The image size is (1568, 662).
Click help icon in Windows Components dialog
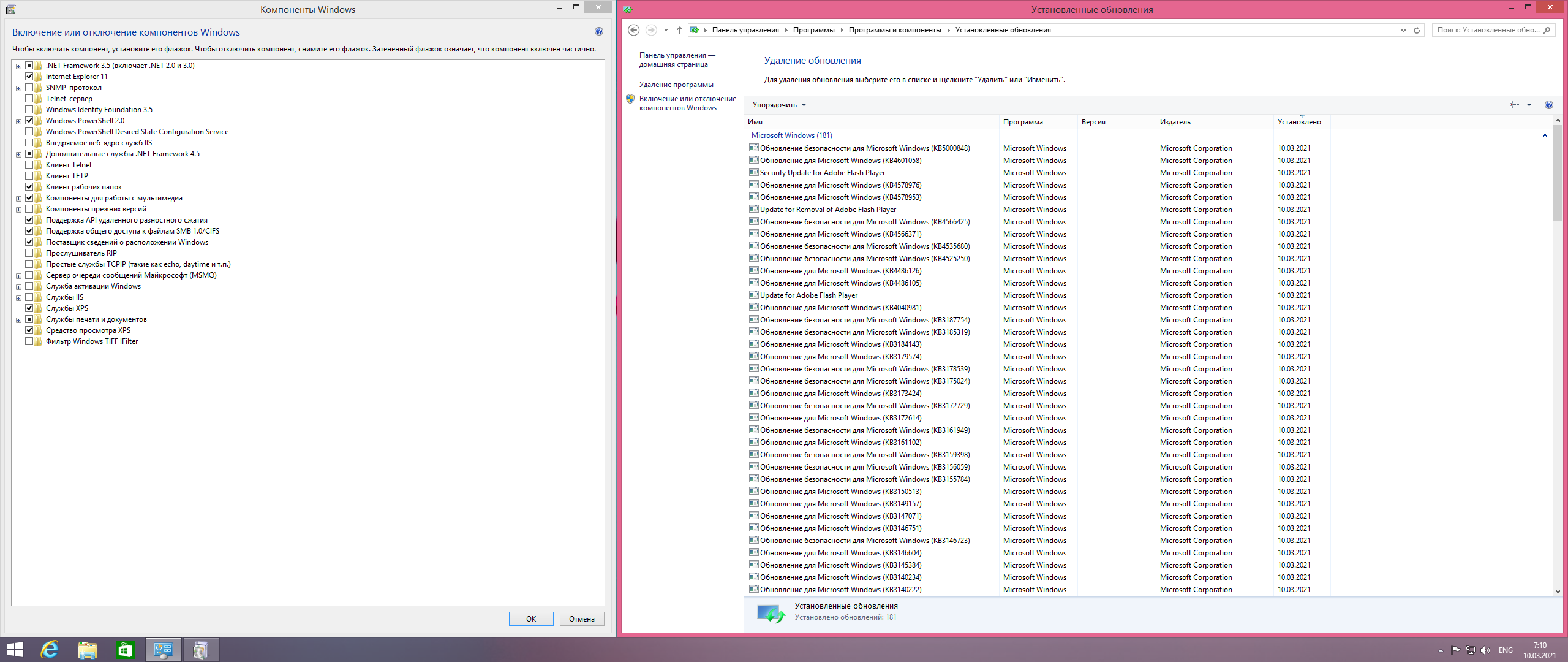pyautogui.click(x=598, y=32)
